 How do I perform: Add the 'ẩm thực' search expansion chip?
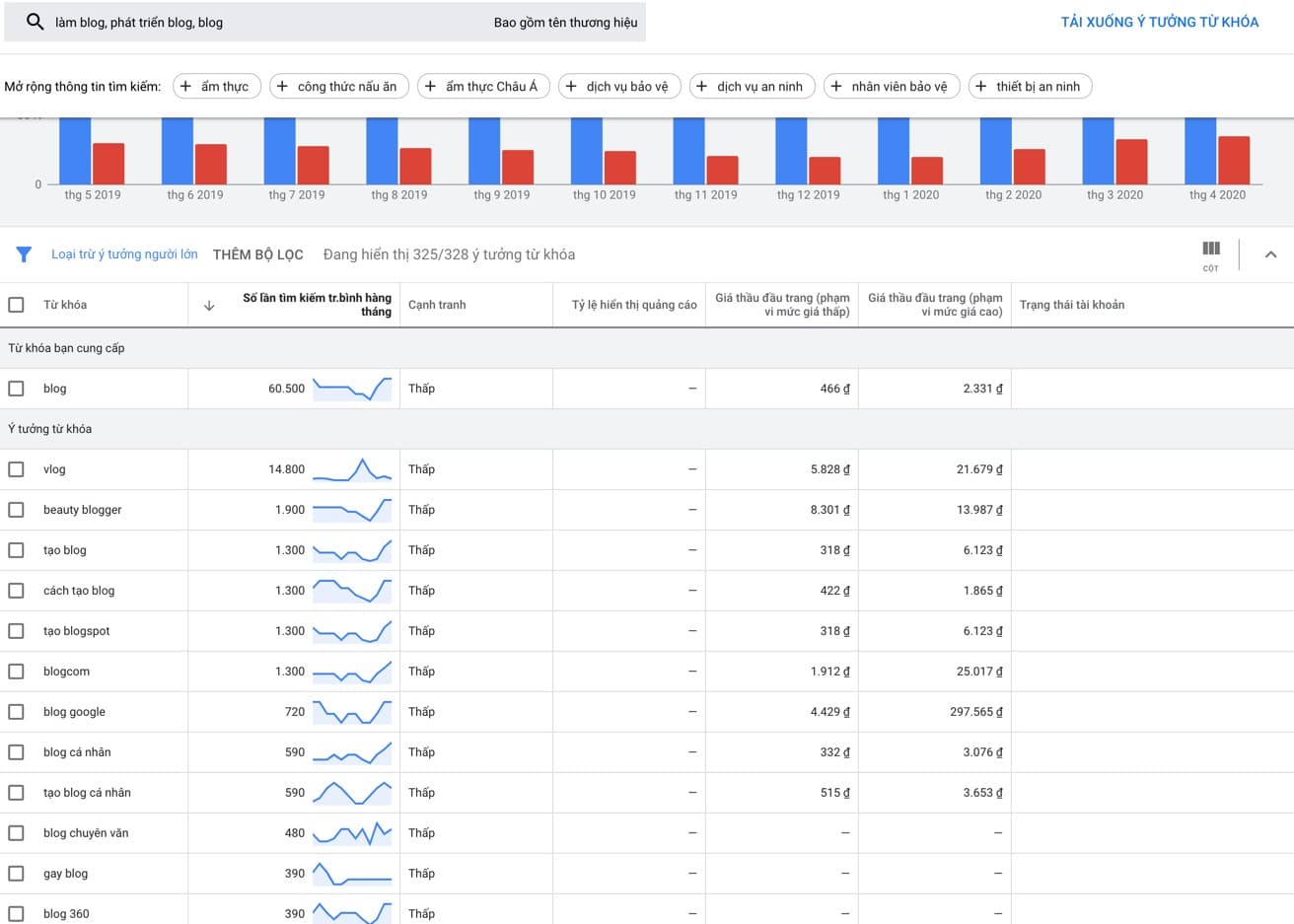[217, 87]
